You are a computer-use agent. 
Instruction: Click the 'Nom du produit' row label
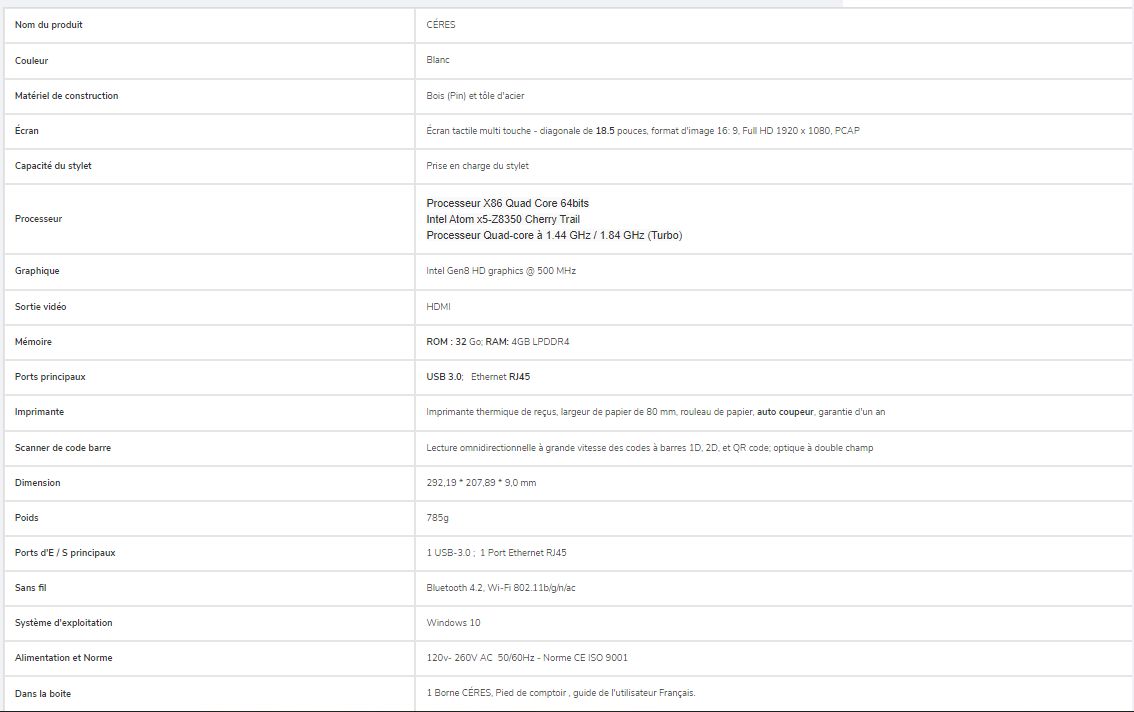49,25
